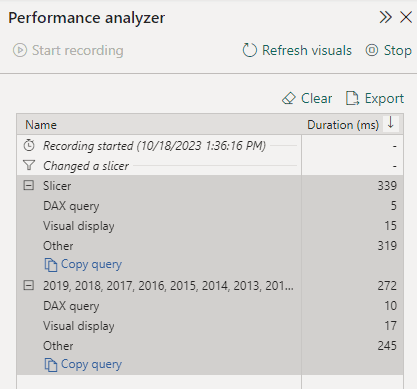This screenshot has width=417, height=389.
Task: Click the Export file icon
Action: 352,98
